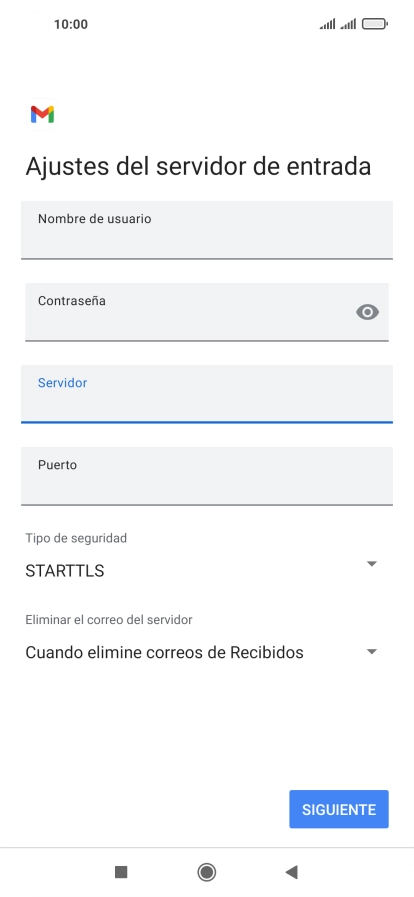Toggle password visibility eye icon
This screenshot has height=897, width=414.
coord(367,312)
